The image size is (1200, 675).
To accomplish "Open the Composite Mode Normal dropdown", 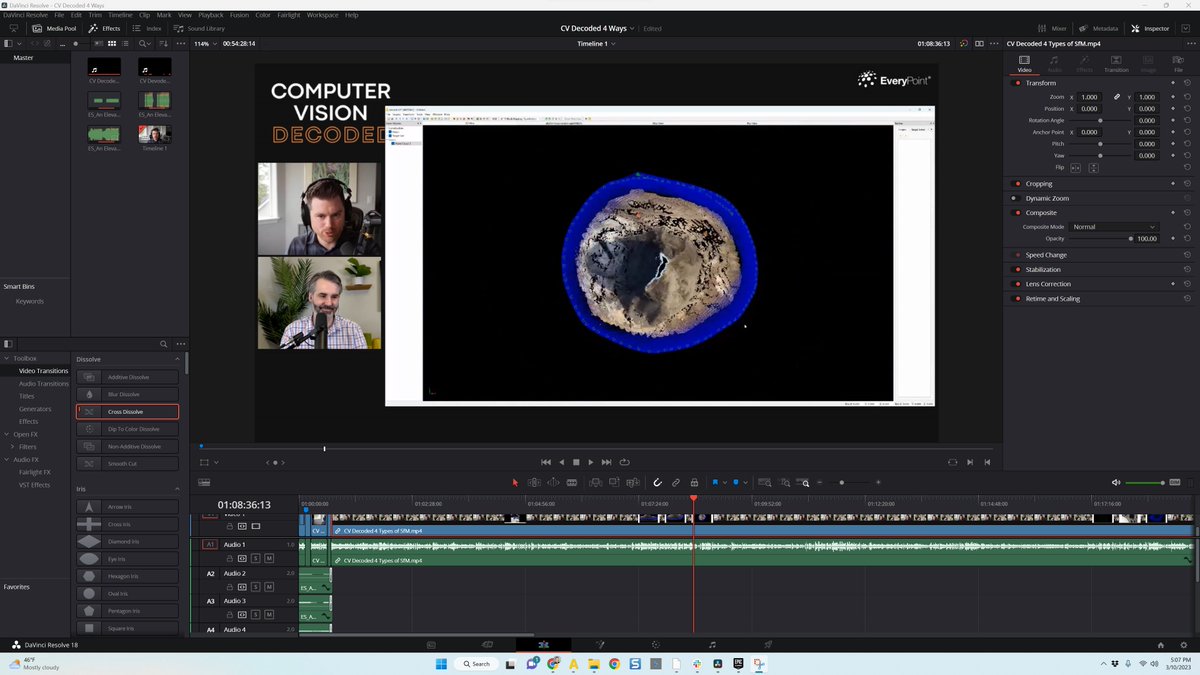I will [1113, 227].
